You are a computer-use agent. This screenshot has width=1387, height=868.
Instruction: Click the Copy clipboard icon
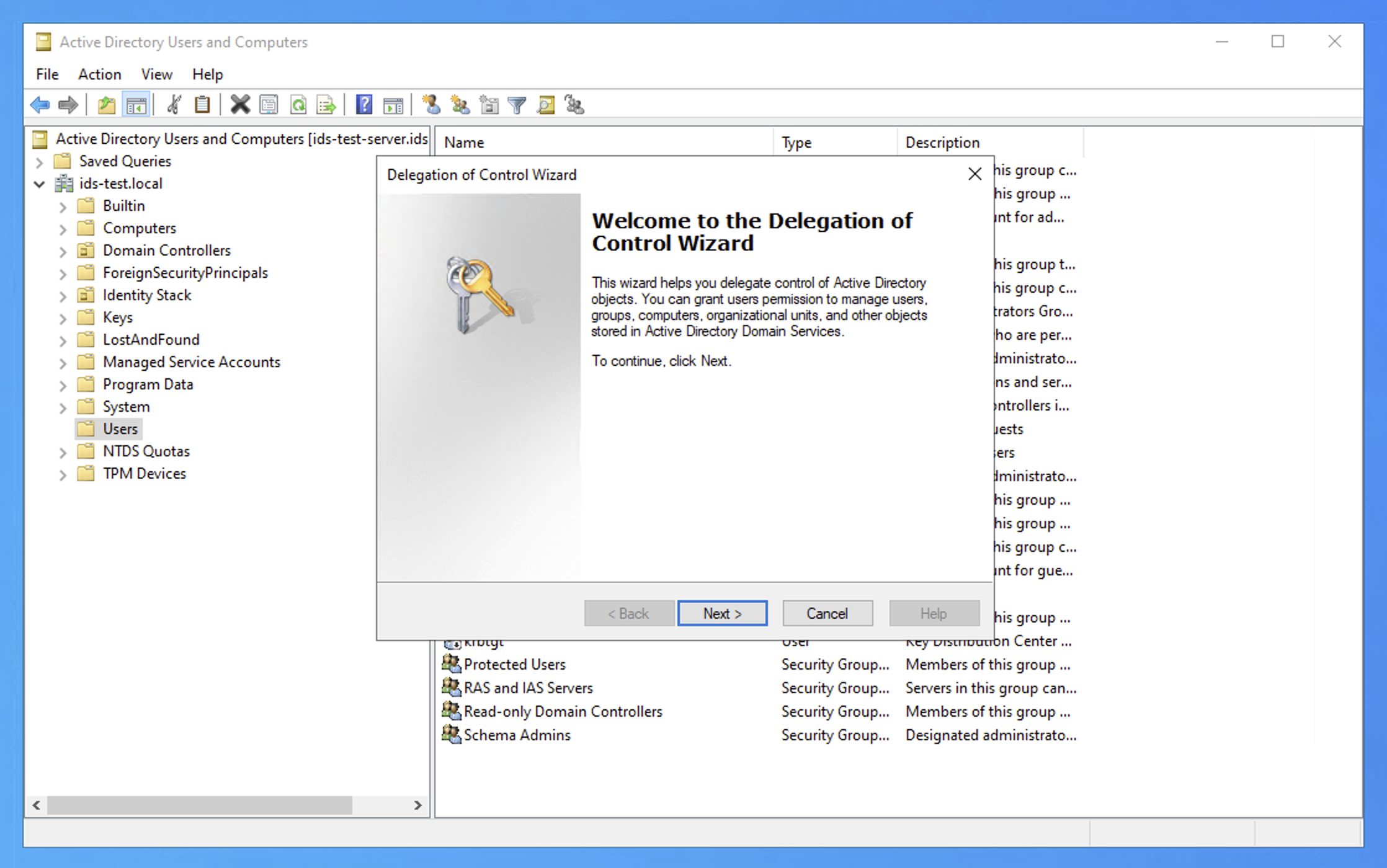coord(202,105)
